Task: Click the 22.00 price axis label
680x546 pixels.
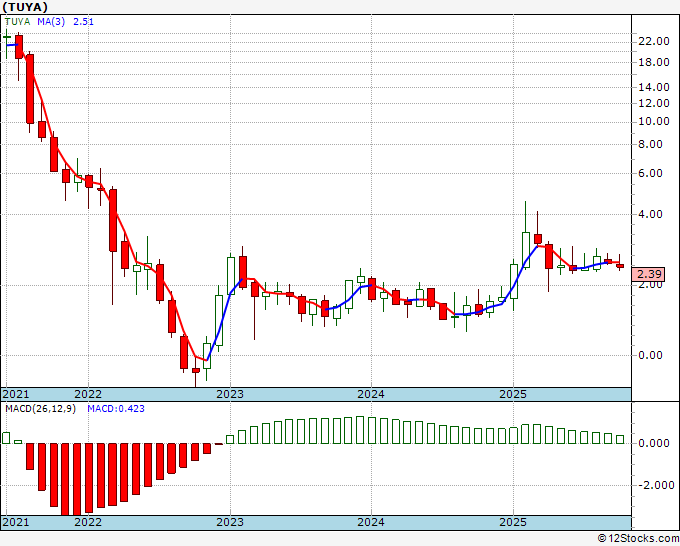Action: (x=654, y=41)
